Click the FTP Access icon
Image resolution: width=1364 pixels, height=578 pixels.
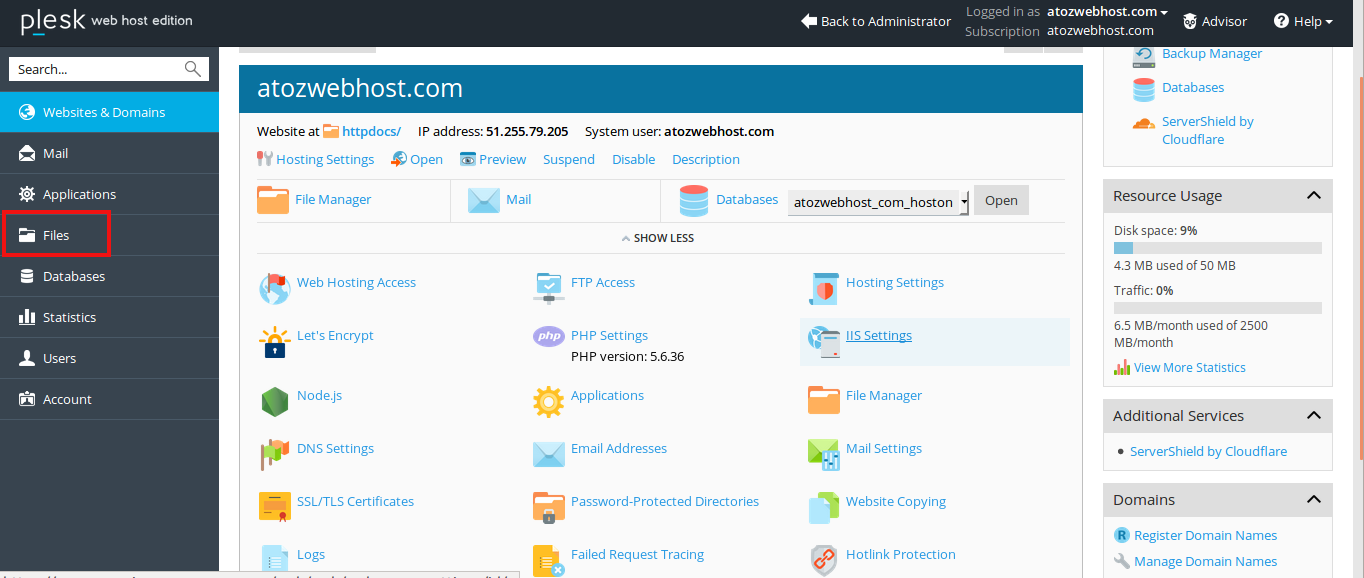[549, 288]
